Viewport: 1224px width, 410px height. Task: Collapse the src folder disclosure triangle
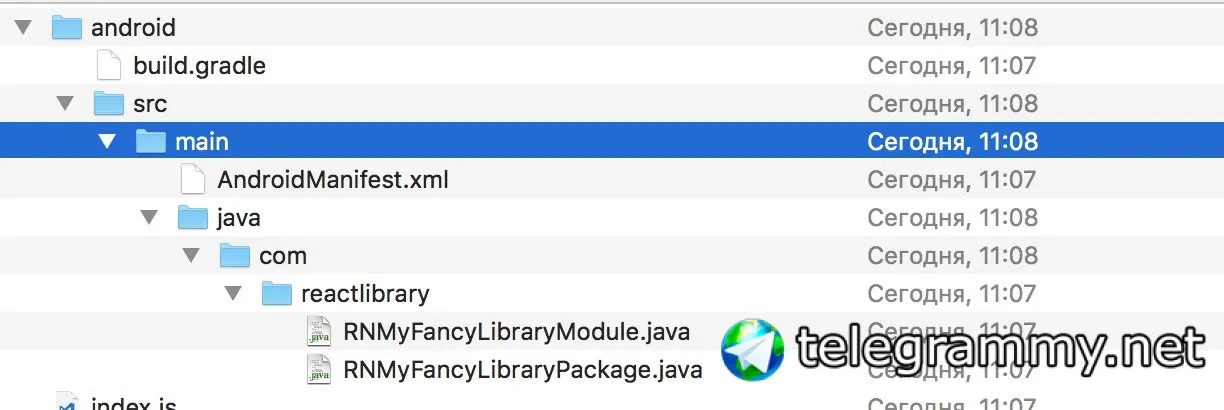click(65, 104)
